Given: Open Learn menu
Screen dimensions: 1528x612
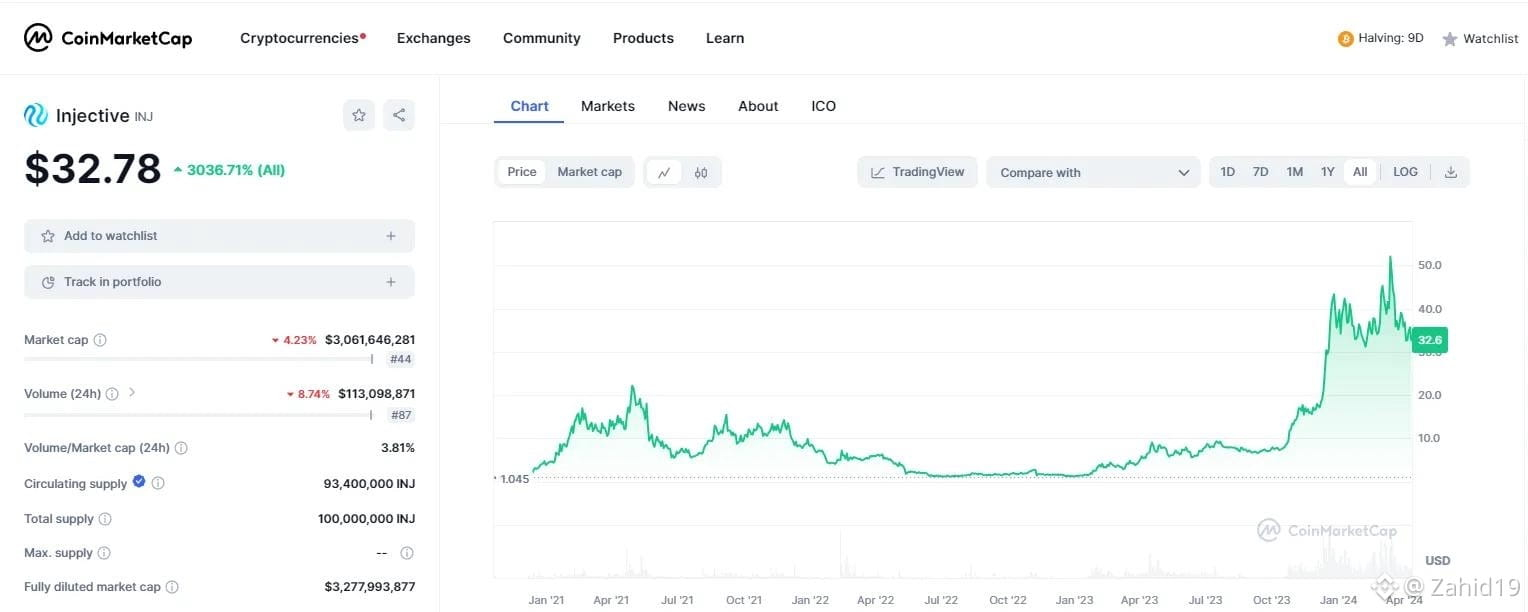Looking at the screenshot, I should [x=725, y=38].
